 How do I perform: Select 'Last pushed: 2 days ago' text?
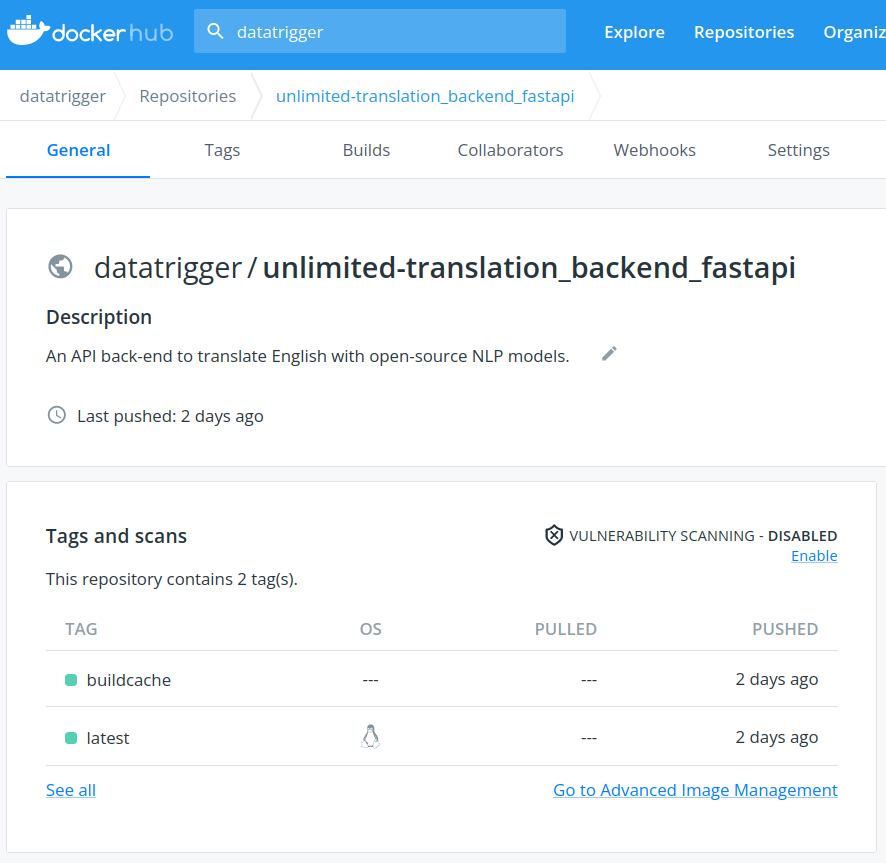coord(170,417)
